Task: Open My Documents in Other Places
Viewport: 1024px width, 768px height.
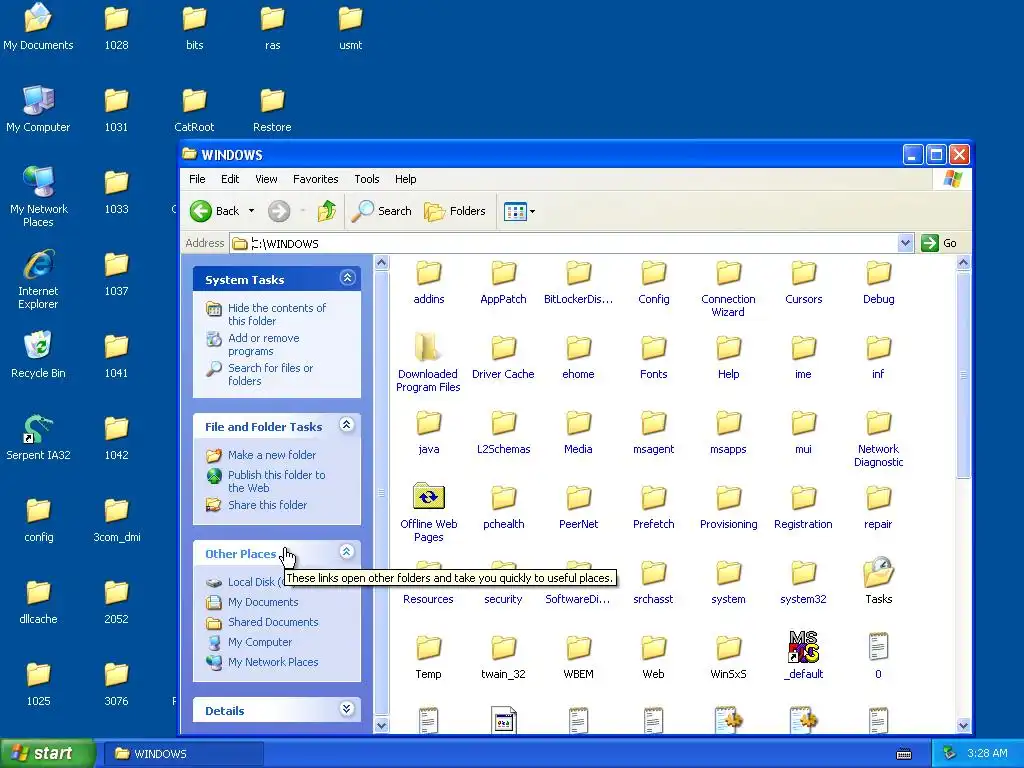Action: [263, 602]
